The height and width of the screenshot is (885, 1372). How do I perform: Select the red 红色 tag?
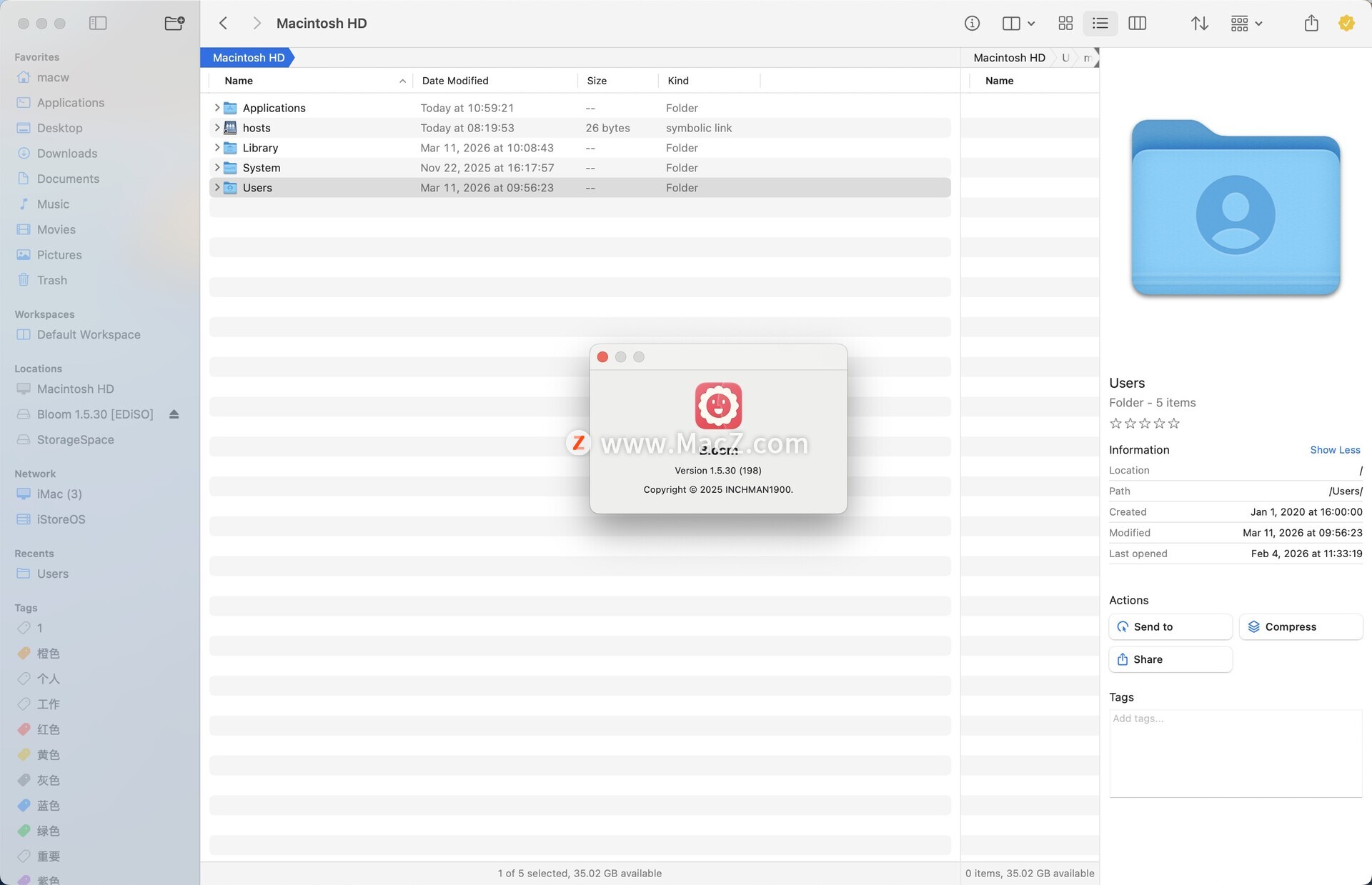coord(48,729)
